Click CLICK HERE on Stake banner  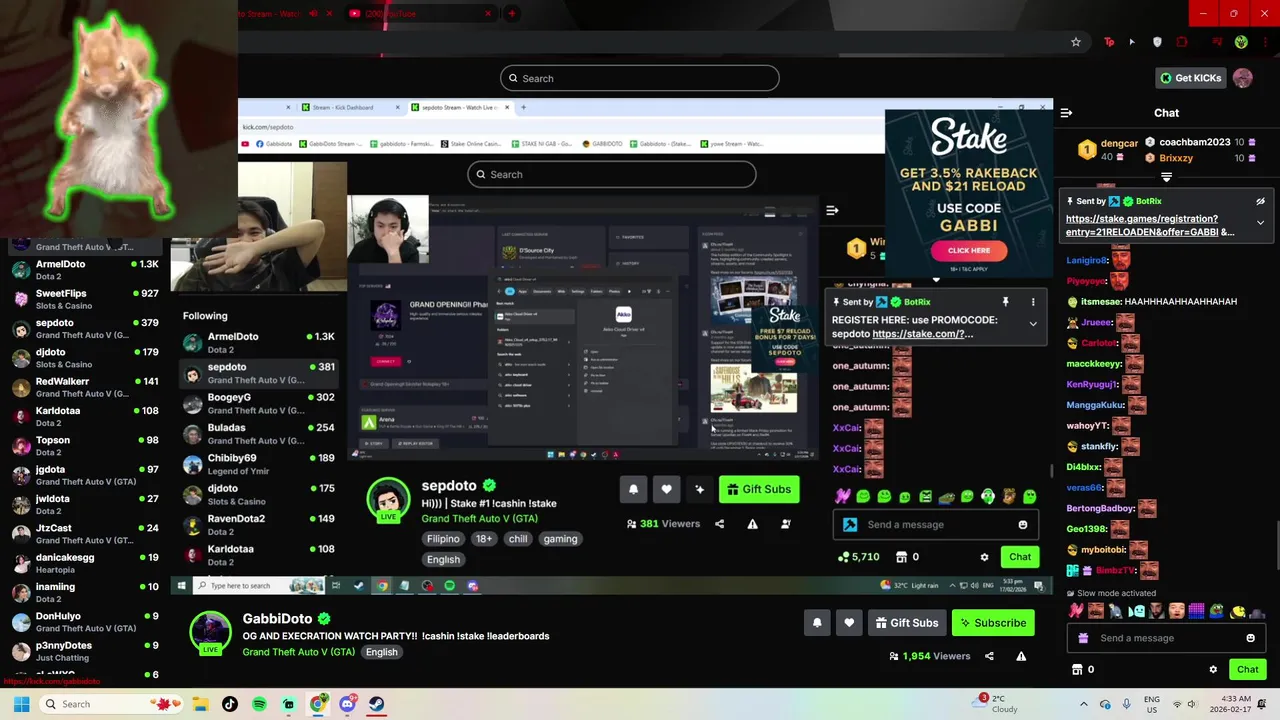tap(968, 250)
